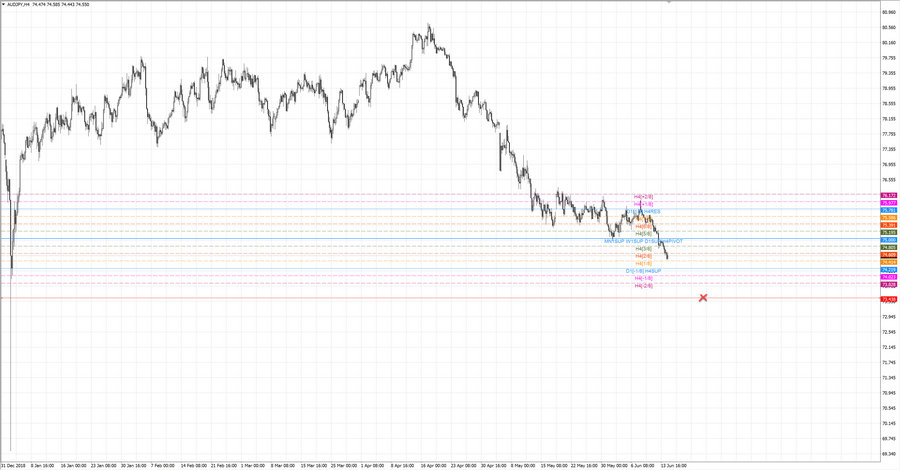900x470 pixels.
Task: Click the 70.945 price axis value
Action: [x=889, y=393]
